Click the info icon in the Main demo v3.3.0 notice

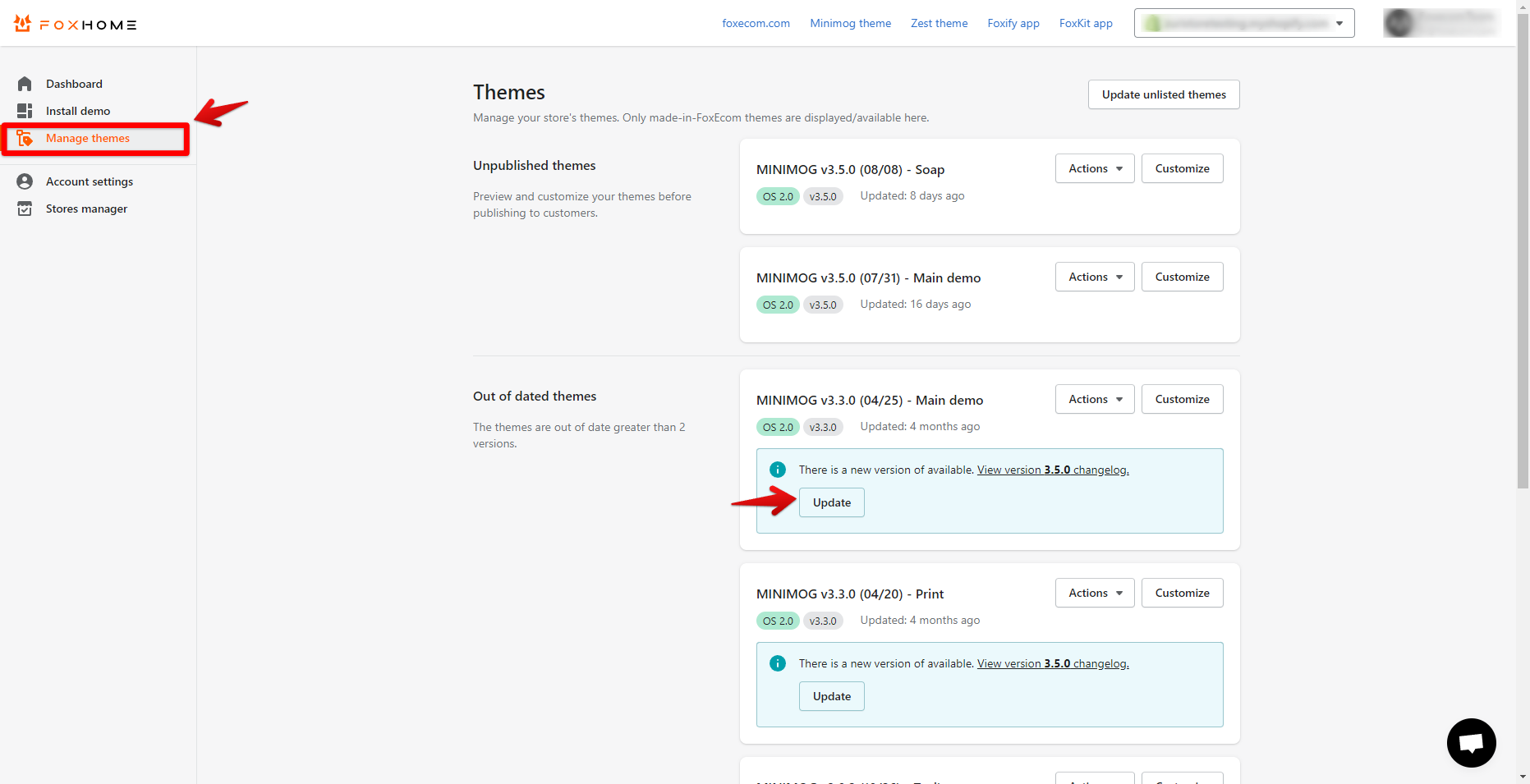point(778,470)
